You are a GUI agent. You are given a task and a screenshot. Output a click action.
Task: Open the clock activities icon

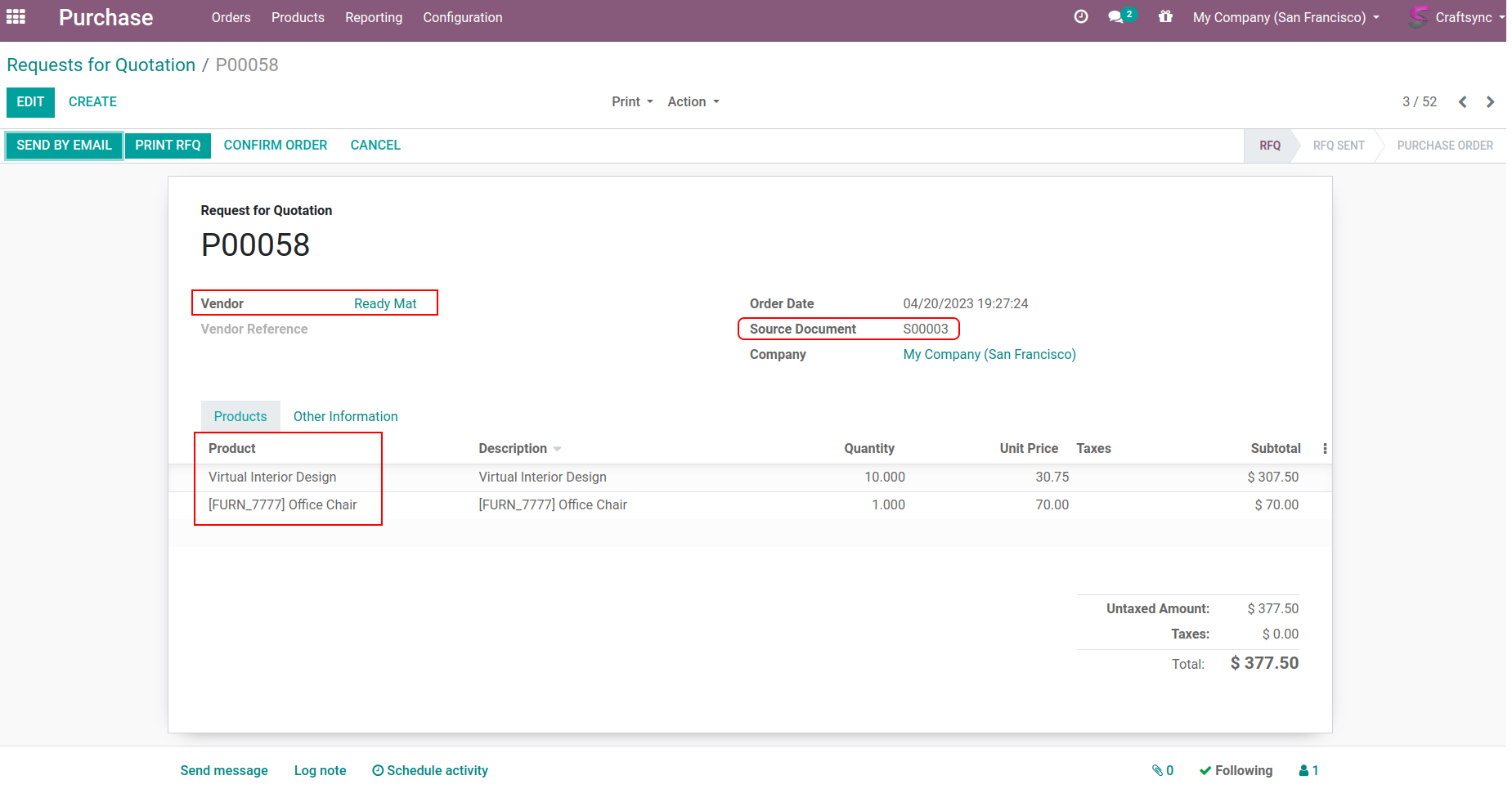tap(1080, 17)
